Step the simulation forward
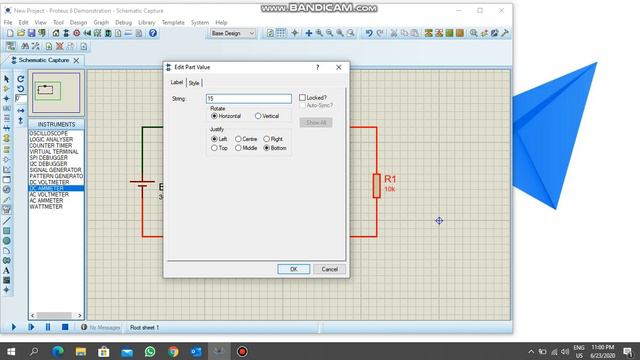Screen dimensions: 640x360 (x=31, y=327)
